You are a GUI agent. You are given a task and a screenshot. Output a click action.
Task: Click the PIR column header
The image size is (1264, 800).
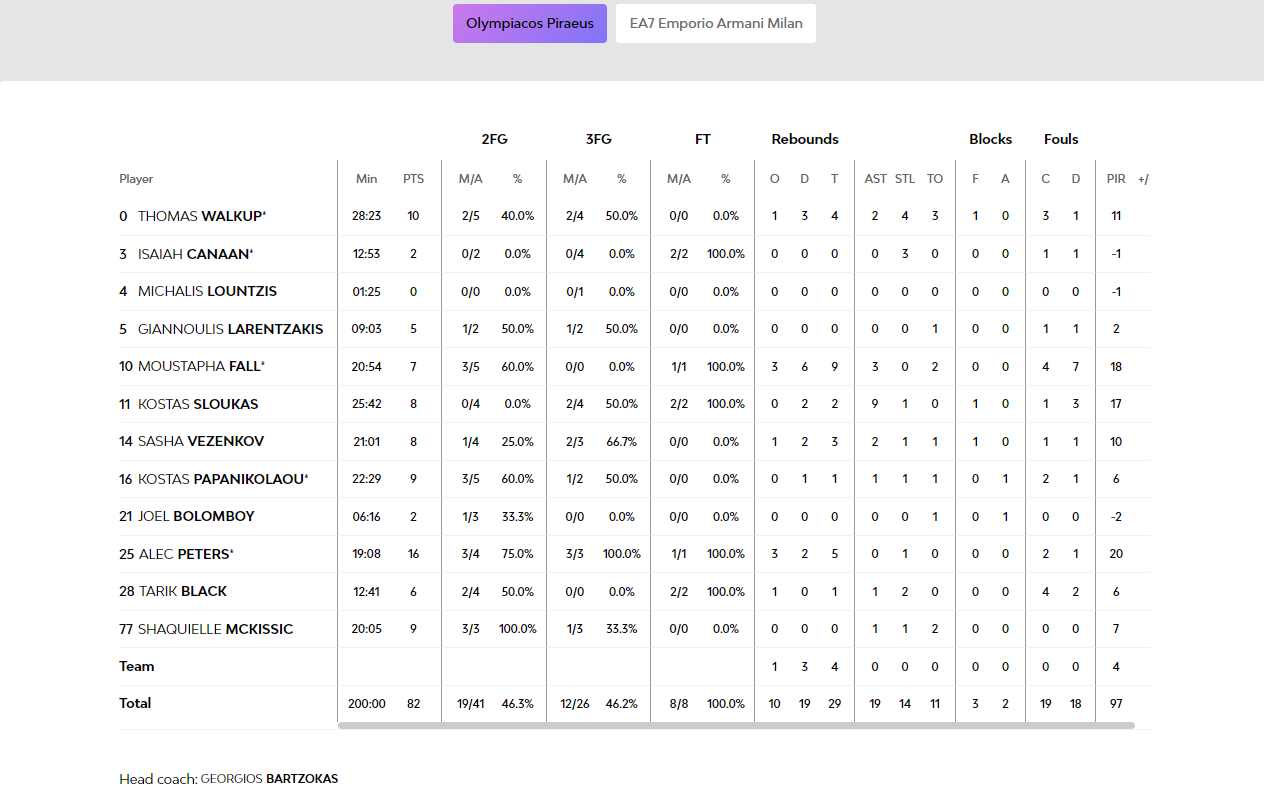1115,179
